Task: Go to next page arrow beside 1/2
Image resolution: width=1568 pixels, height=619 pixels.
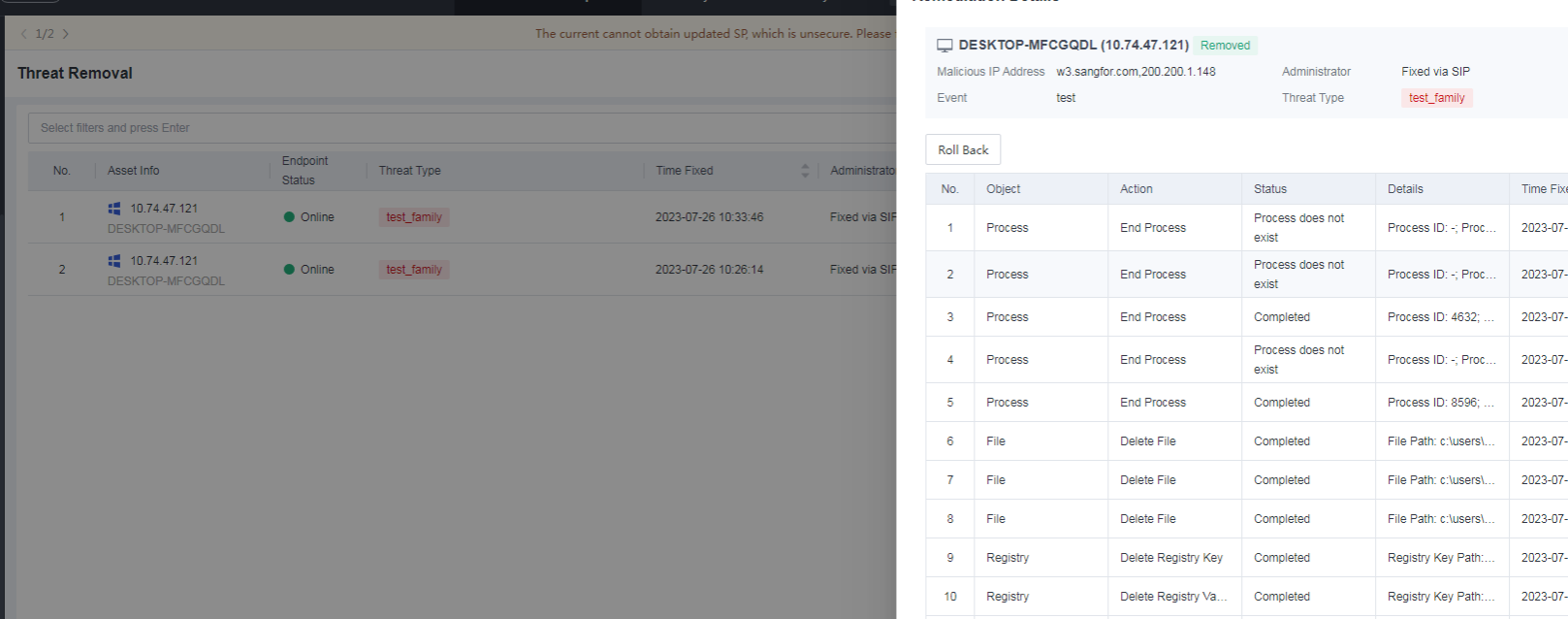Action: (x=65, y=34)
